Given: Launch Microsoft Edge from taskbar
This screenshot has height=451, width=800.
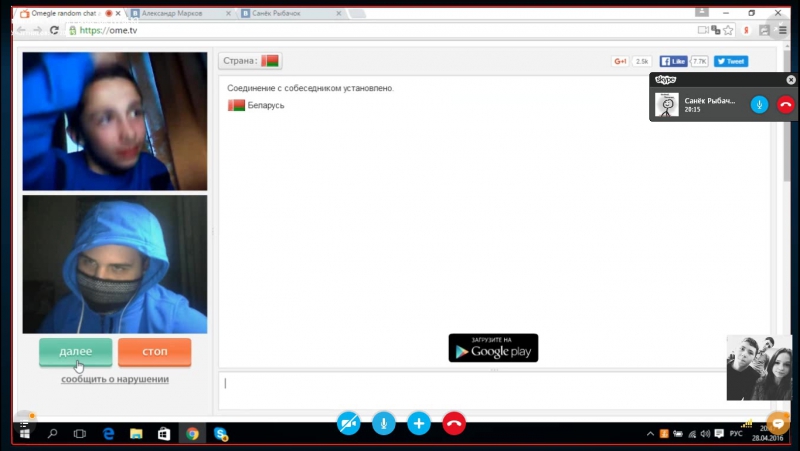Looking at the screenshot, I should (108, 434).
